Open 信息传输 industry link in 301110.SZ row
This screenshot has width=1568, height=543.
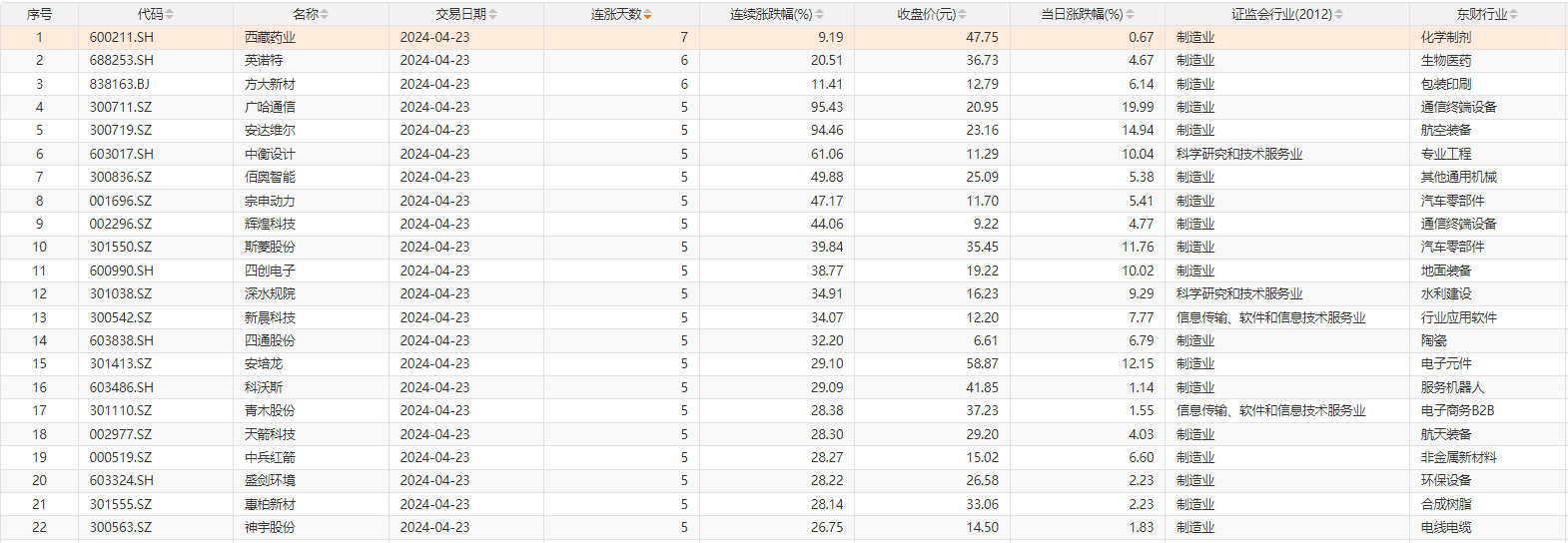[1270, 410]
